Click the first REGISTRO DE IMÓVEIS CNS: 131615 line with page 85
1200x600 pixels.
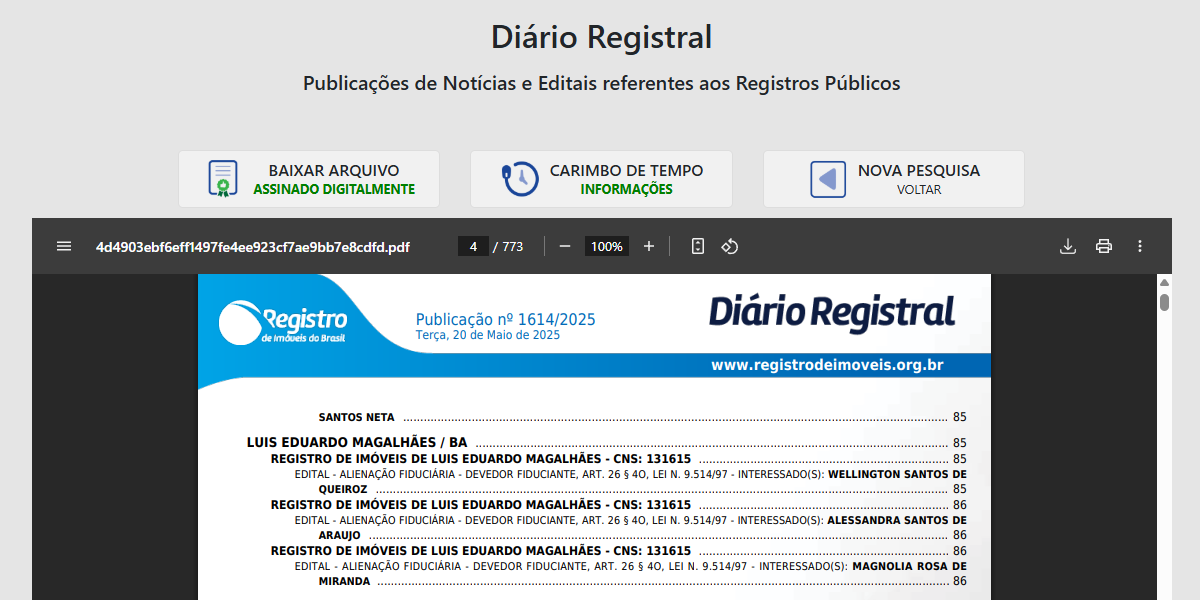pos(618,458)
